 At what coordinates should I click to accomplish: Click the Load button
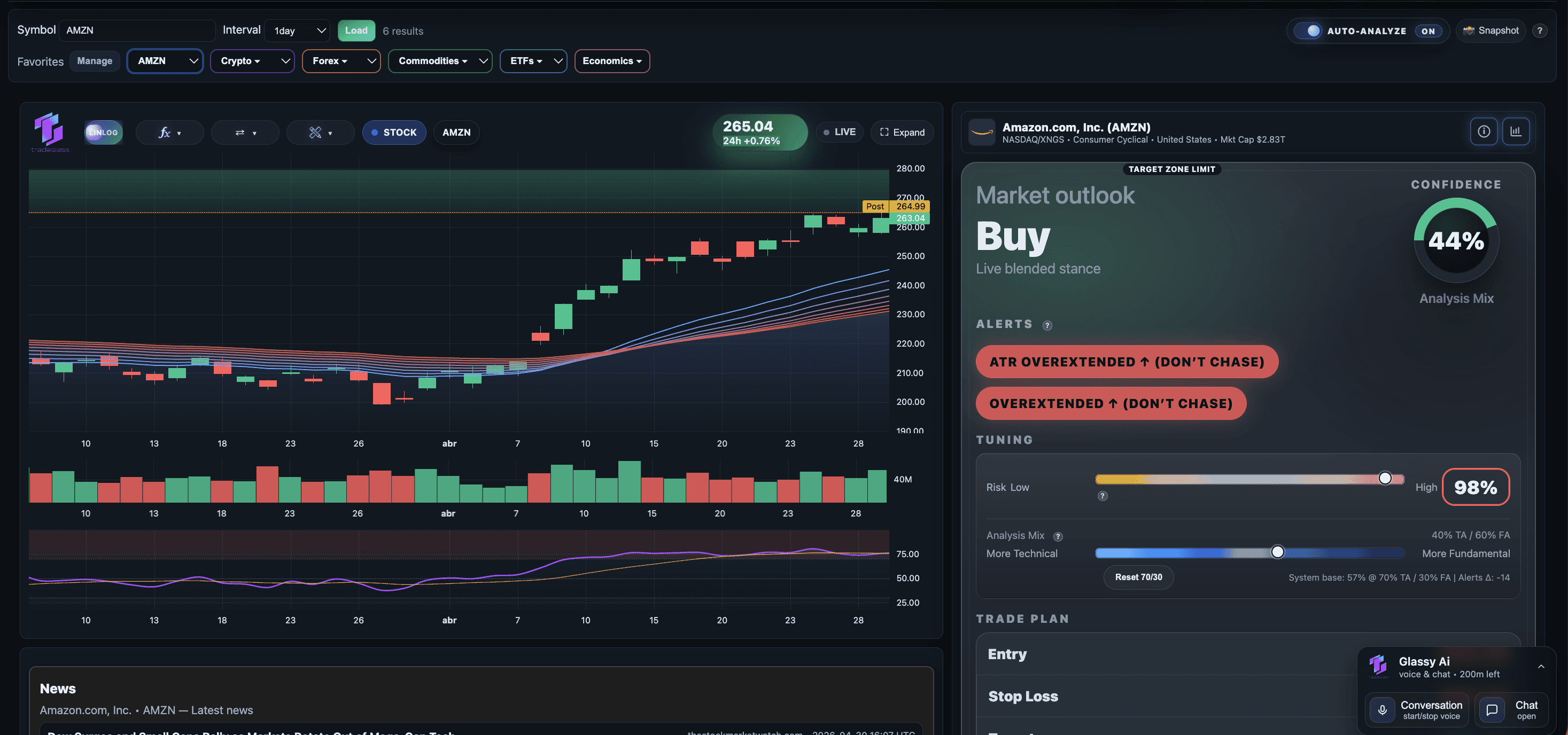tap(356, 30)
